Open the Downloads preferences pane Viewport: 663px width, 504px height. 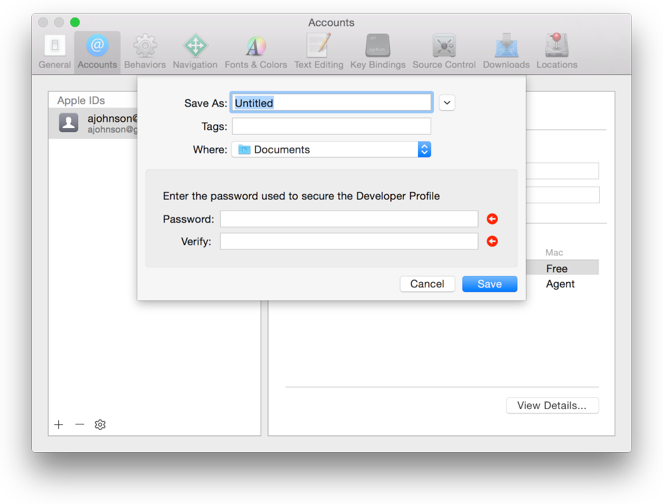(x=506, y=52)
